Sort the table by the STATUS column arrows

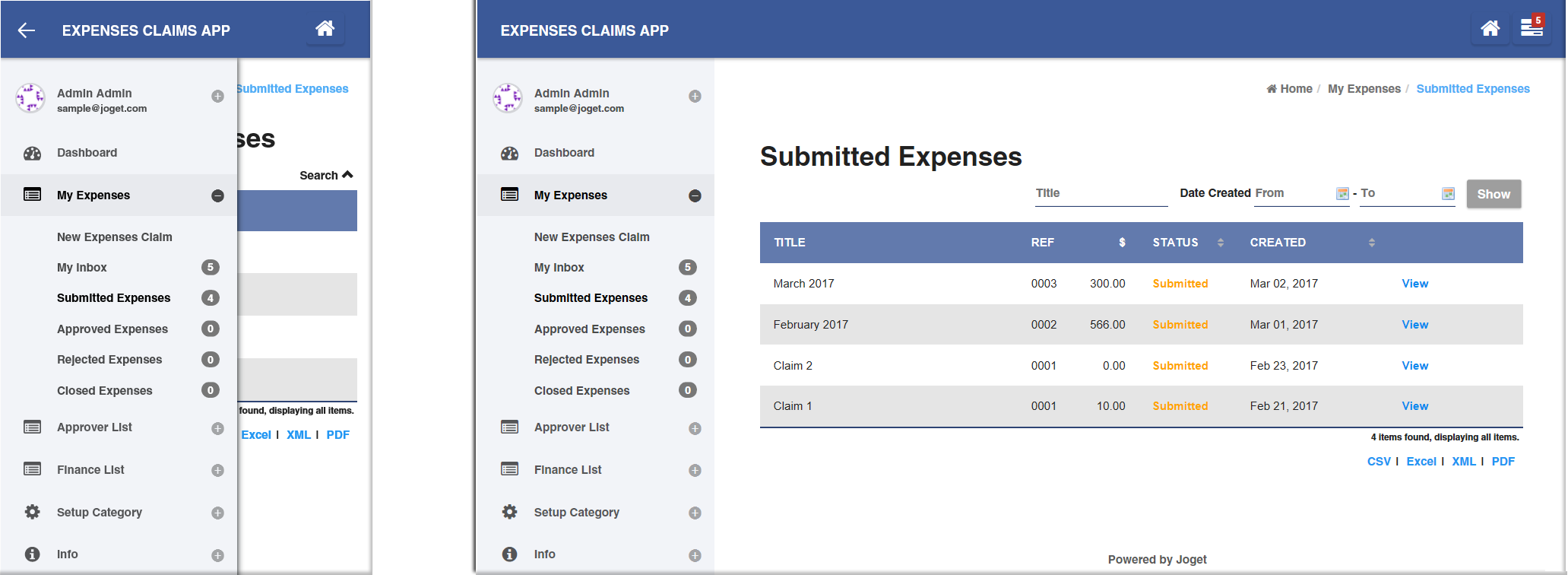[x=1221, y=243]
